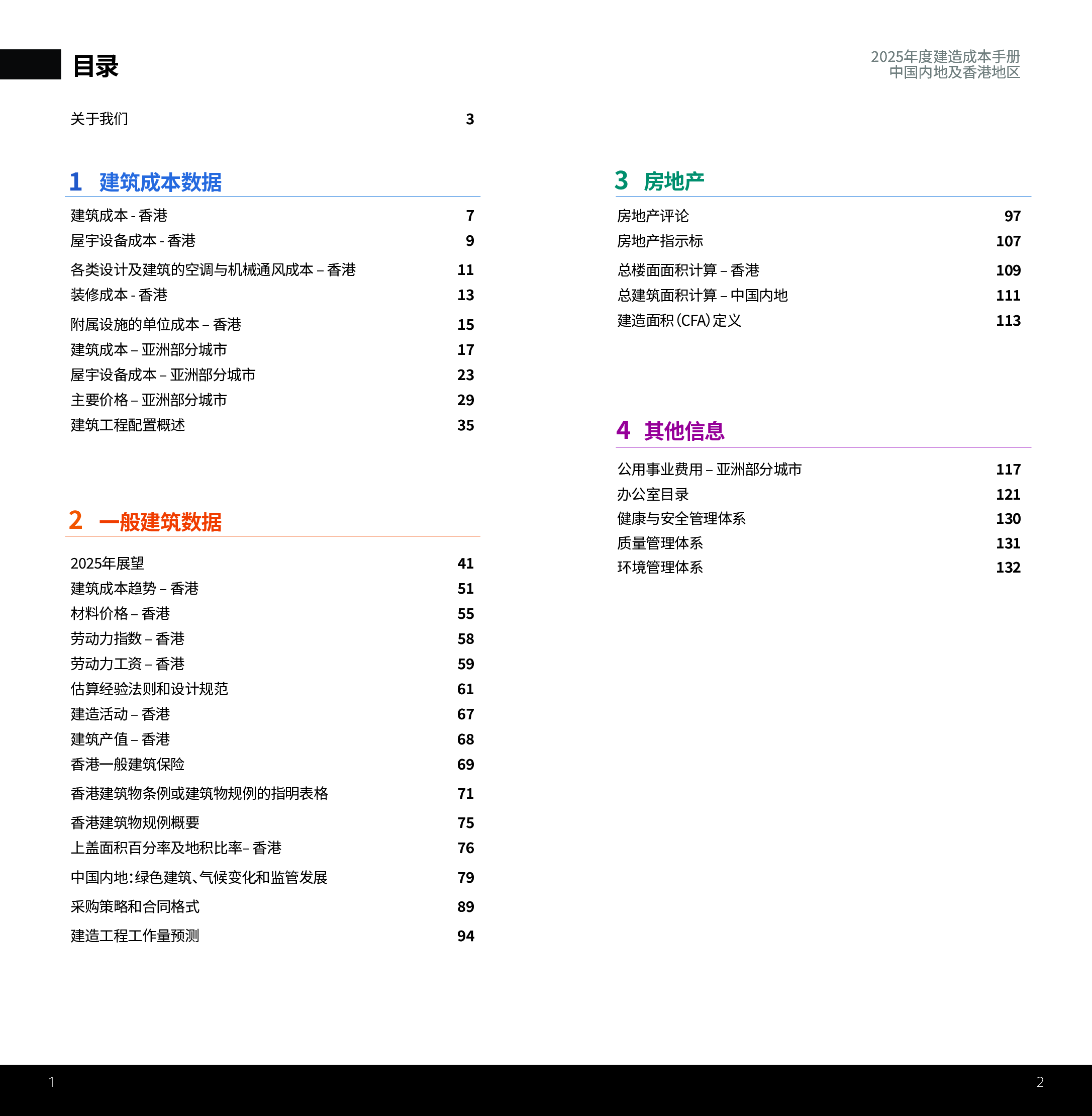Select 附属设施的单位成本 – 香港
Viewport: 1092px width, 1116px height.
(156, 324)
